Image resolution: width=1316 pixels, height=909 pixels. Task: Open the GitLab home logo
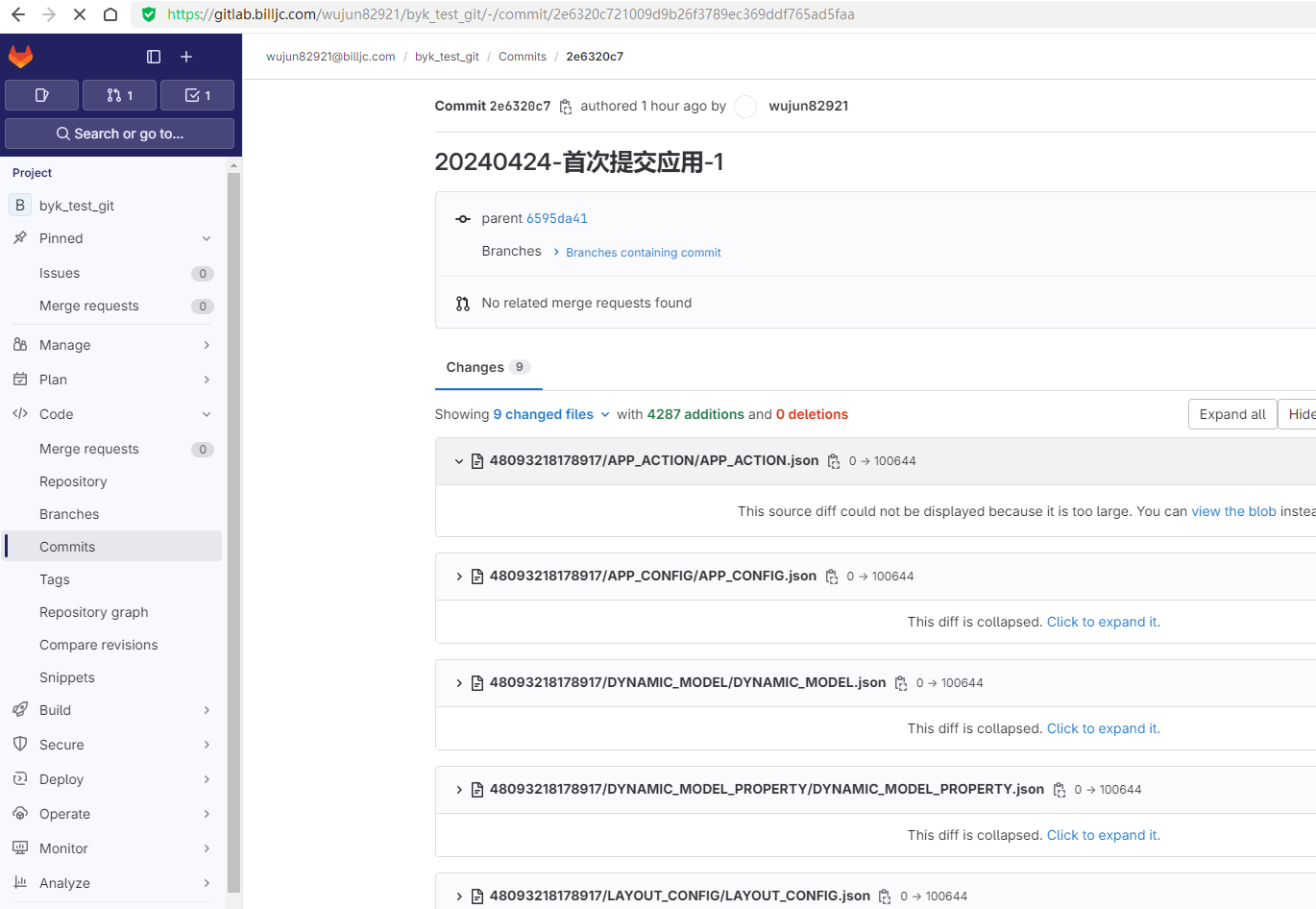pyautogui.click(x=21, y=57)
